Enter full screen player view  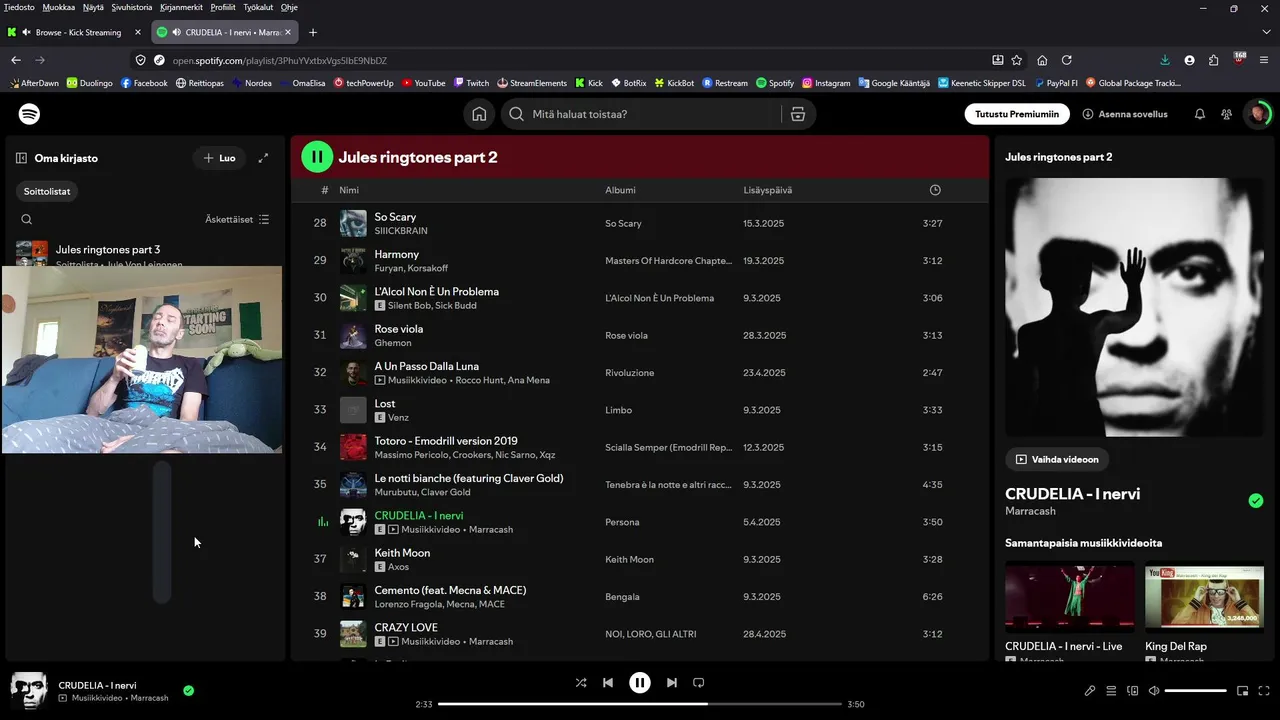click(x=1264, y=691)
